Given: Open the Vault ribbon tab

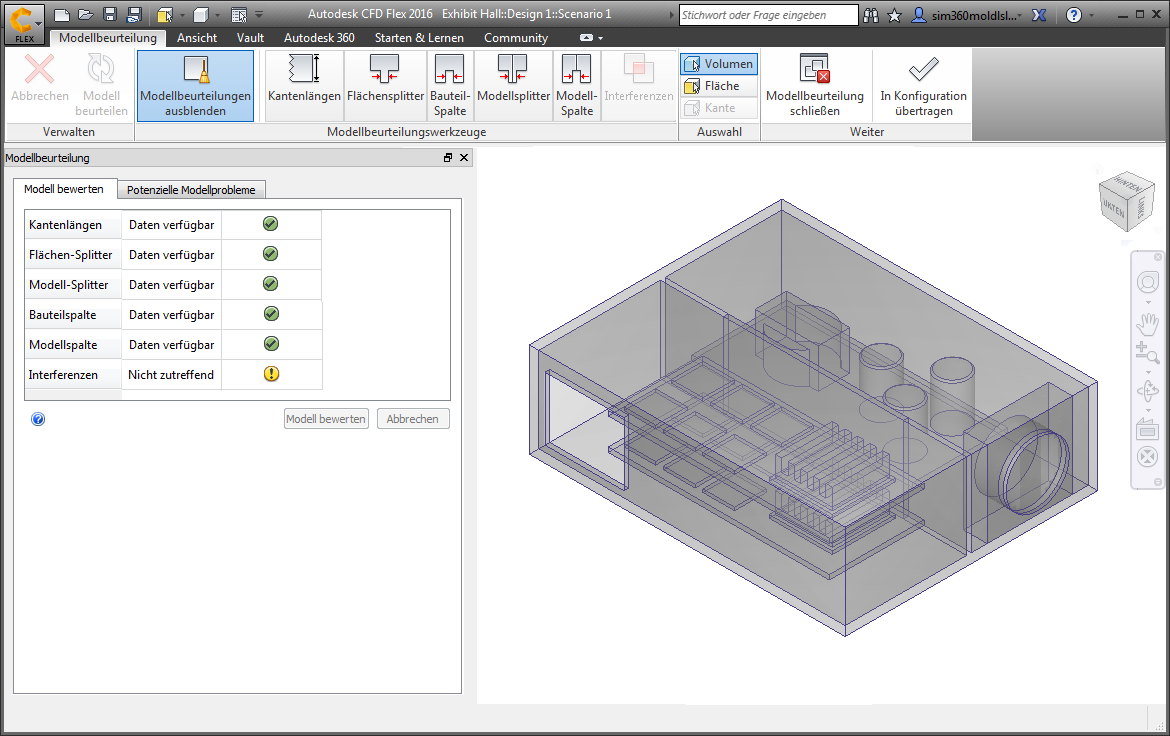Looking at the screenshot, I should click(x=250, y=37).
